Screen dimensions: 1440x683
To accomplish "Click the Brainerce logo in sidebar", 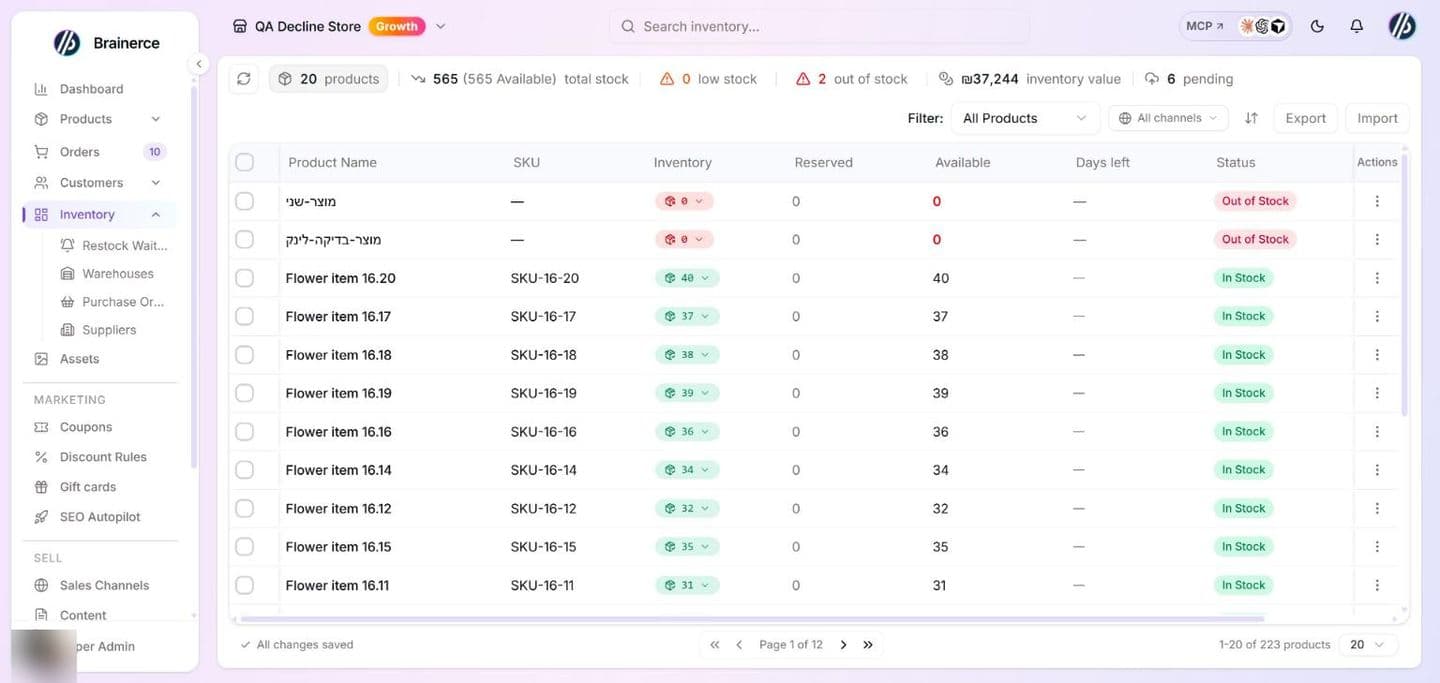I will pos(67,42).
